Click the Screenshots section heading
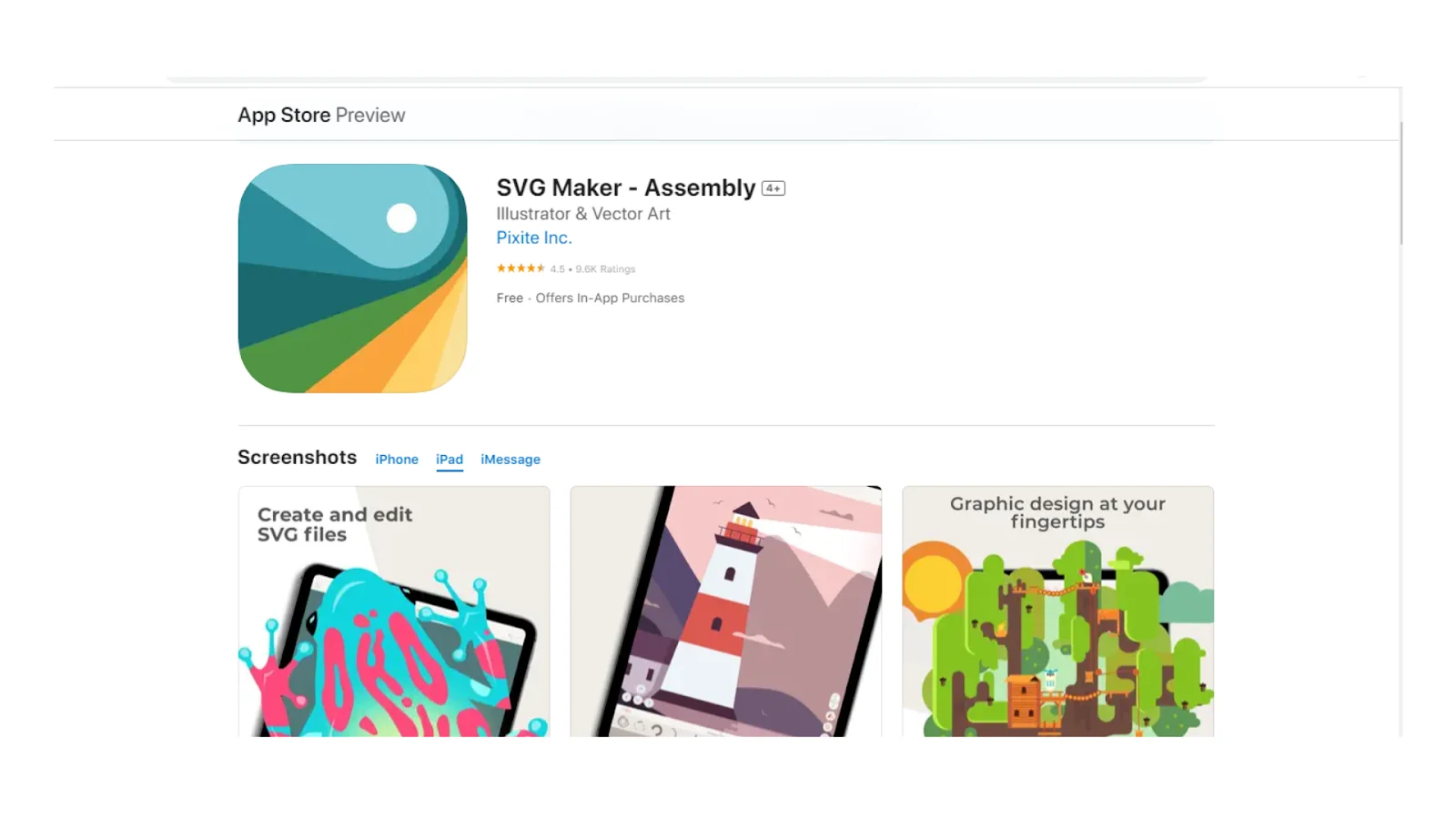1456x819 pixels. click(298, 457)
